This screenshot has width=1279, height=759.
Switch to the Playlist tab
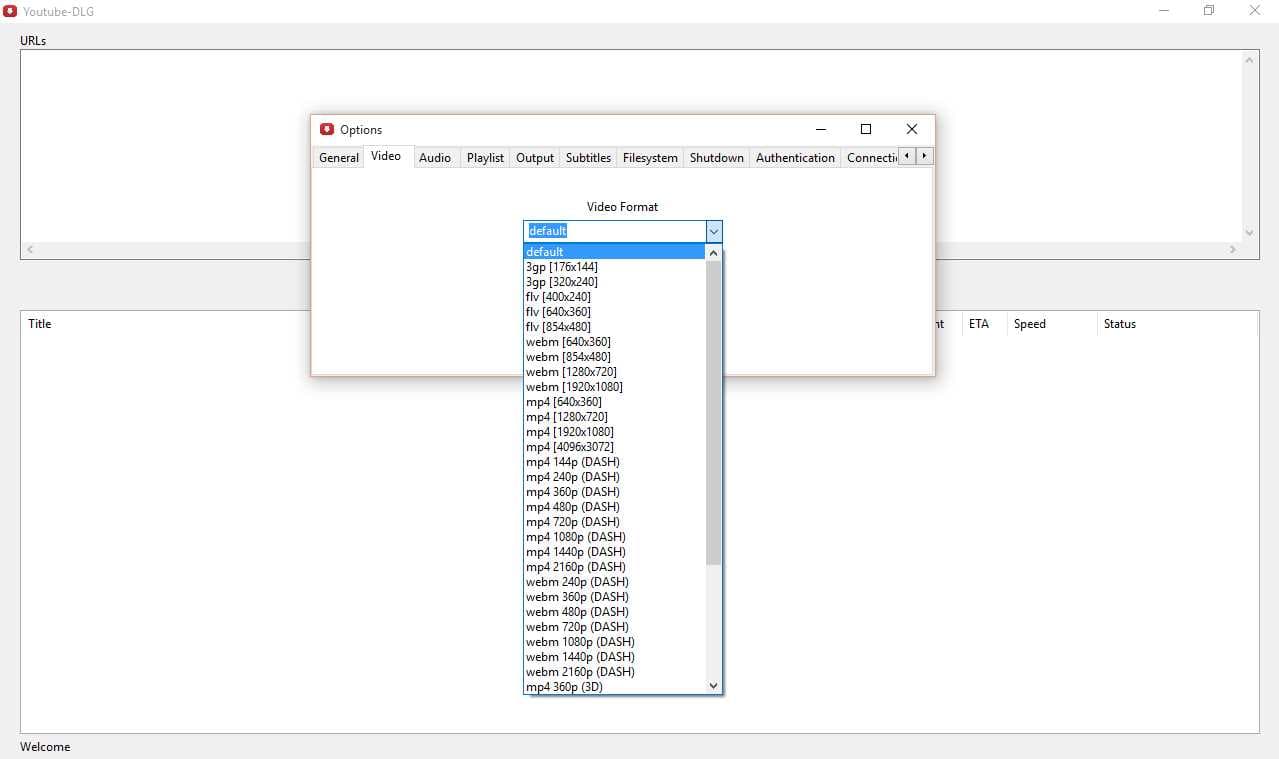pyautogui.click(x=484, y=157)
